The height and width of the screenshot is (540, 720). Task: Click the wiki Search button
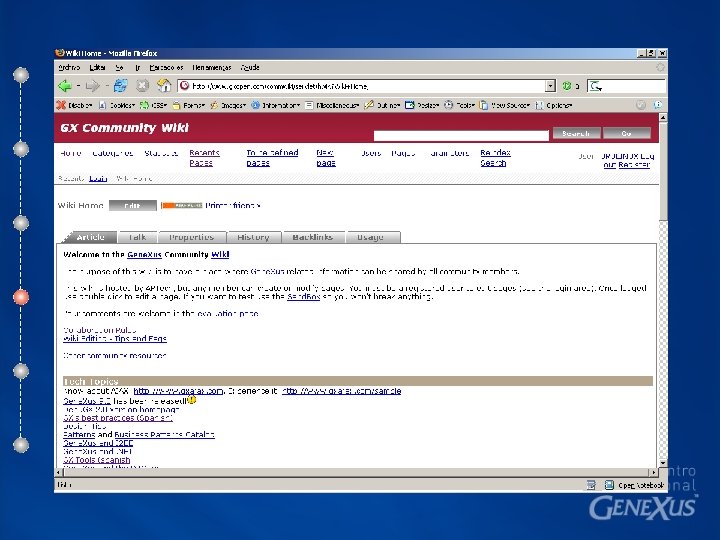576,133
